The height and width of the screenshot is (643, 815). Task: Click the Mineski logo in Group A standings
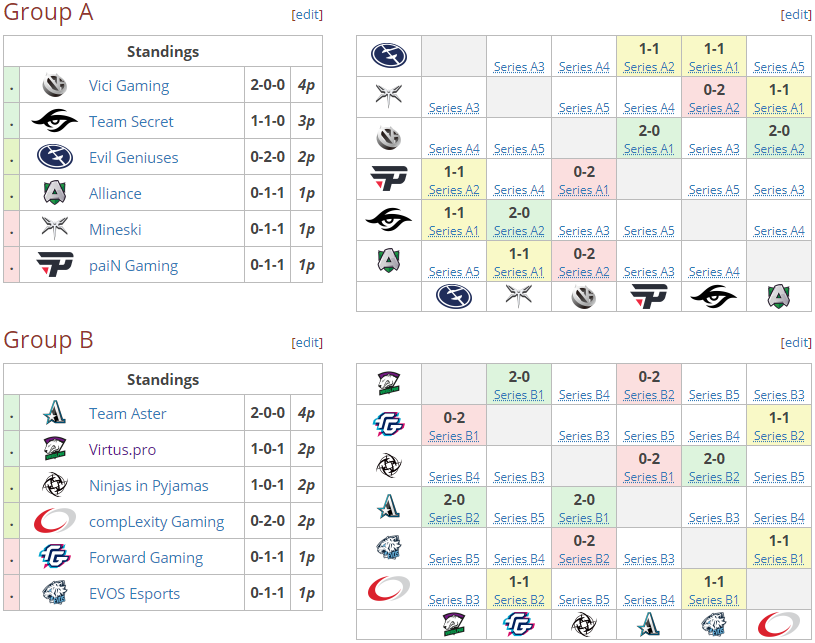[x=54, y=229]
